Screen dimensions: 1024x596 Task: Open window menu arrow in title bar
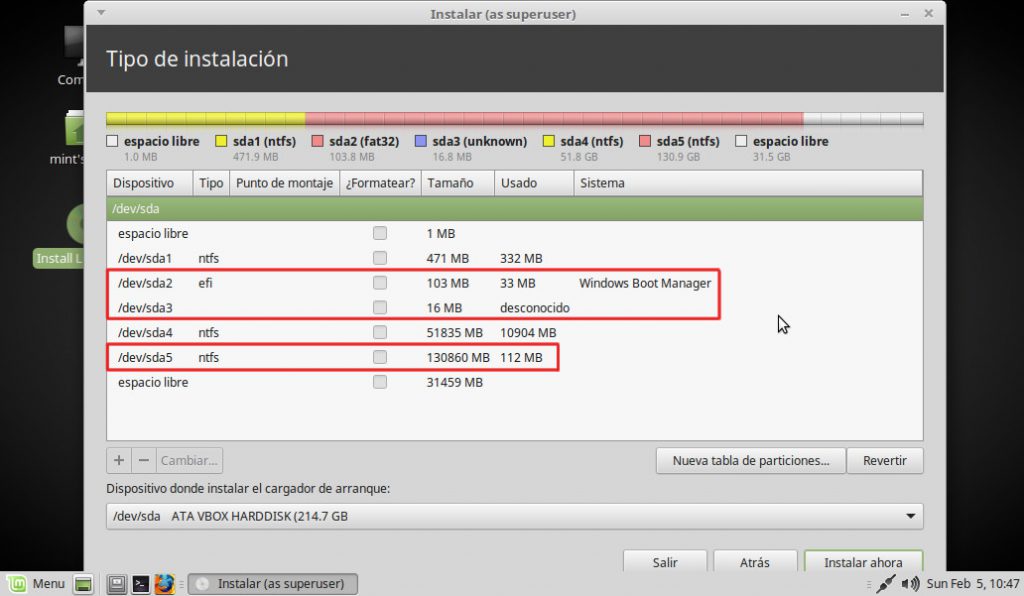(99, 13)
